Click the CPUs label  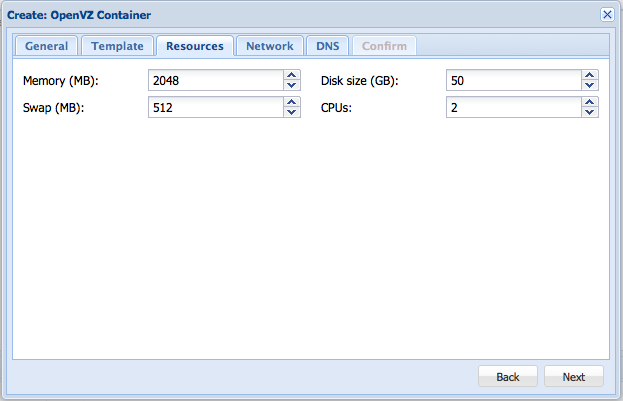[336, 108]
